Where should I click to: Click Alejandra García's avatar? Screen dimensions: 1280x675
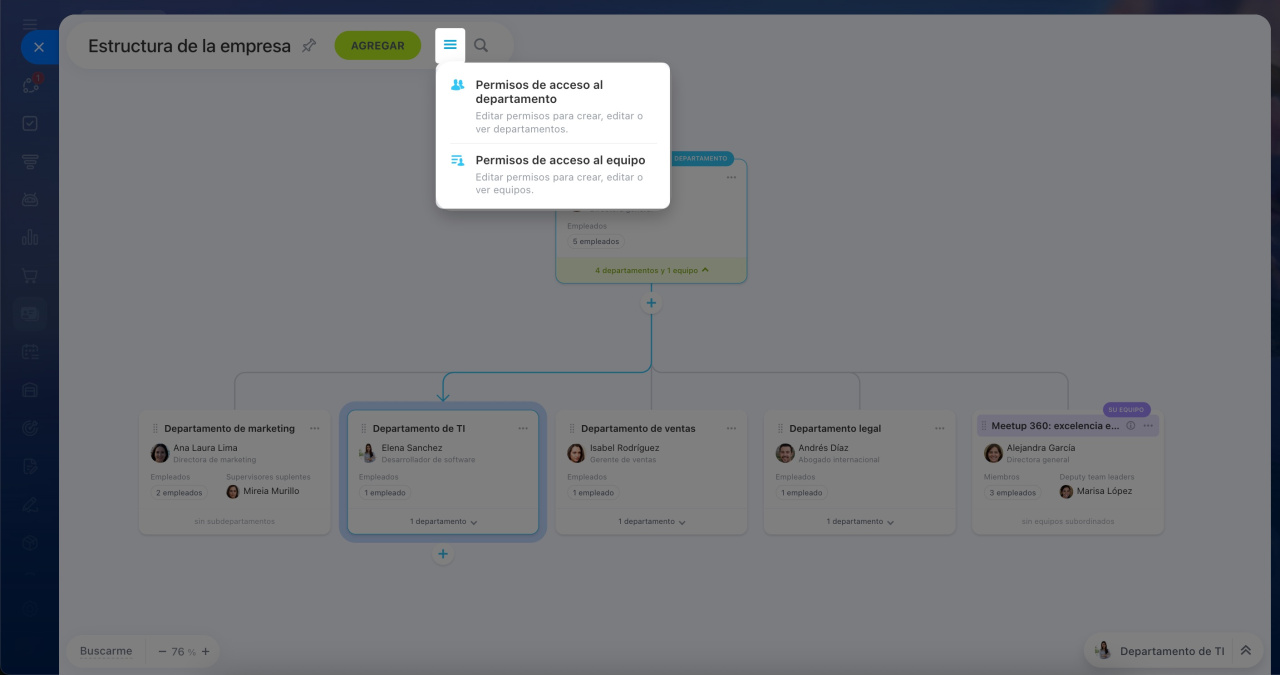pyautogui.click(x=993, y=453)
